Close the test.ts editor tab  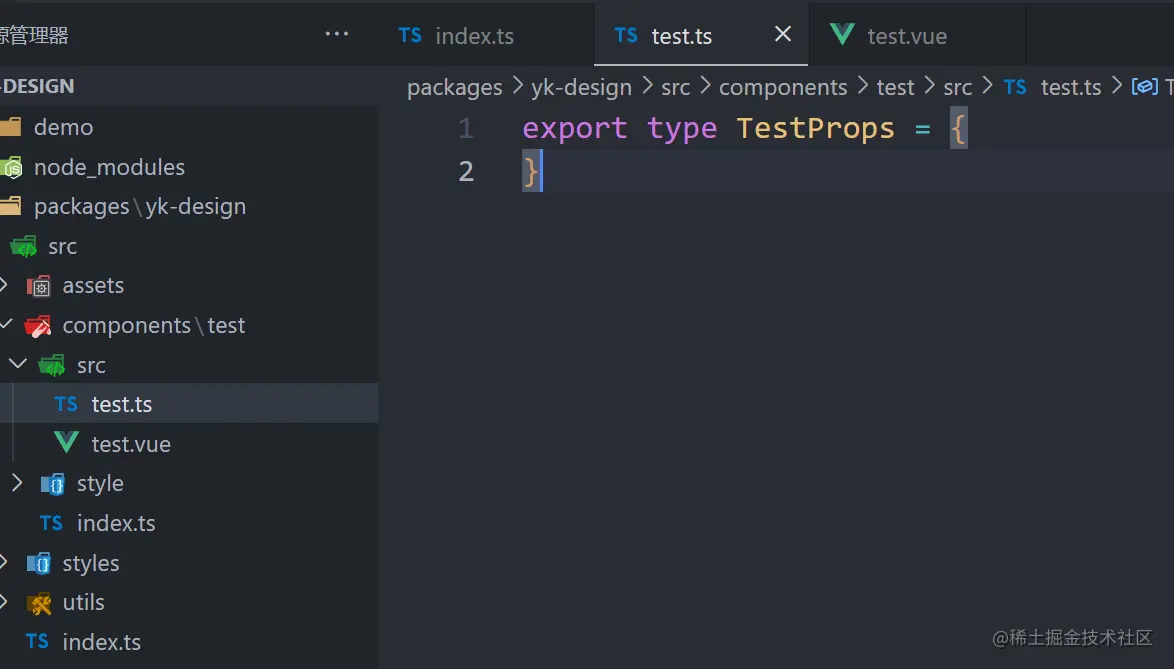[782, 34]
